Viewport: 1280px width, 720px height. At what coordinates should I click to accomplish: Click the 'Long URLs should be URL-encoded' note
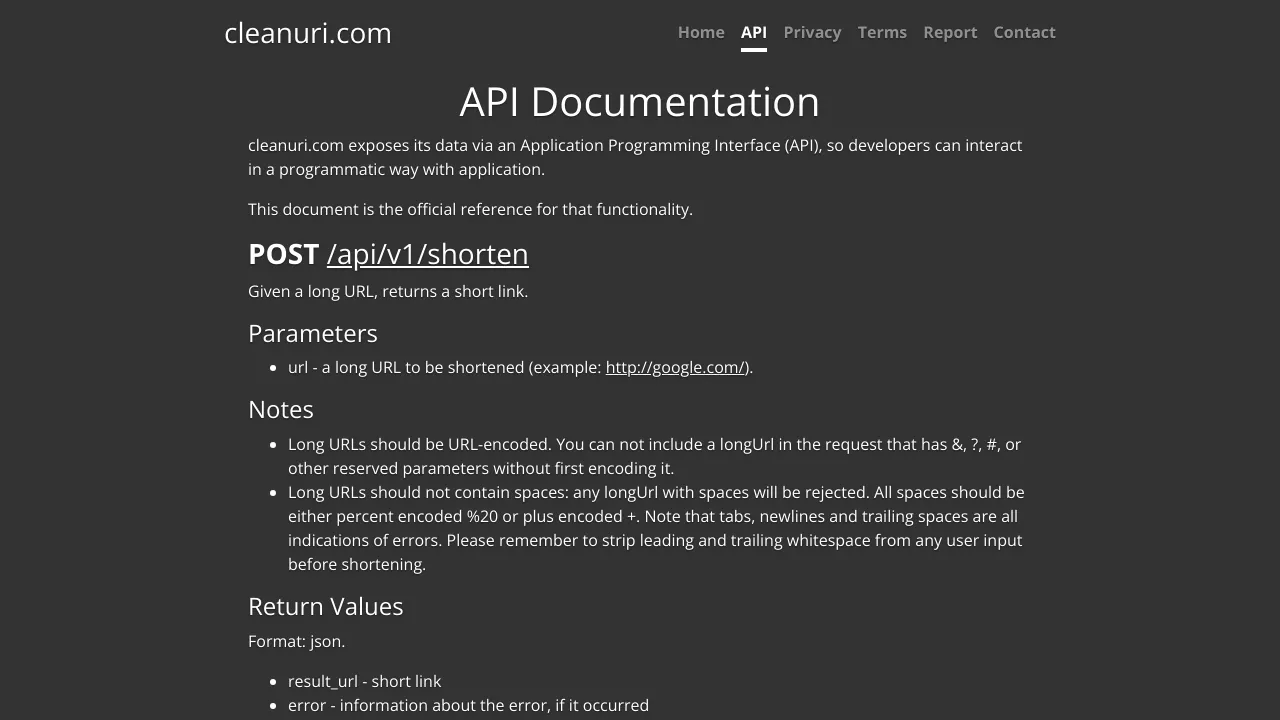[655, 456]
